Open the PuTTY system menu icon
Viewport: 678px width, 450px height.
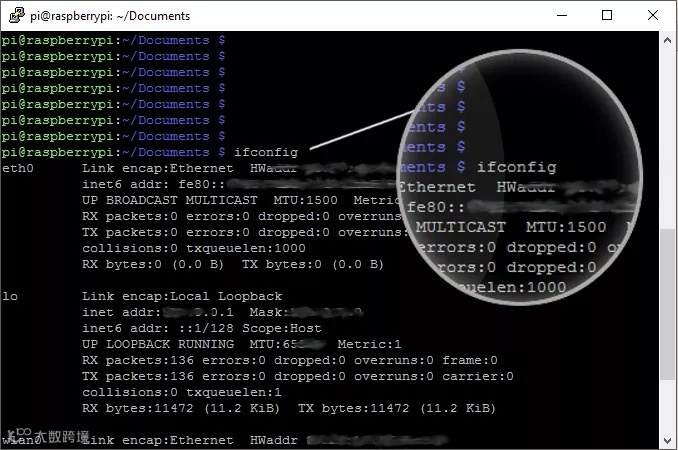(x=16, y=16)
